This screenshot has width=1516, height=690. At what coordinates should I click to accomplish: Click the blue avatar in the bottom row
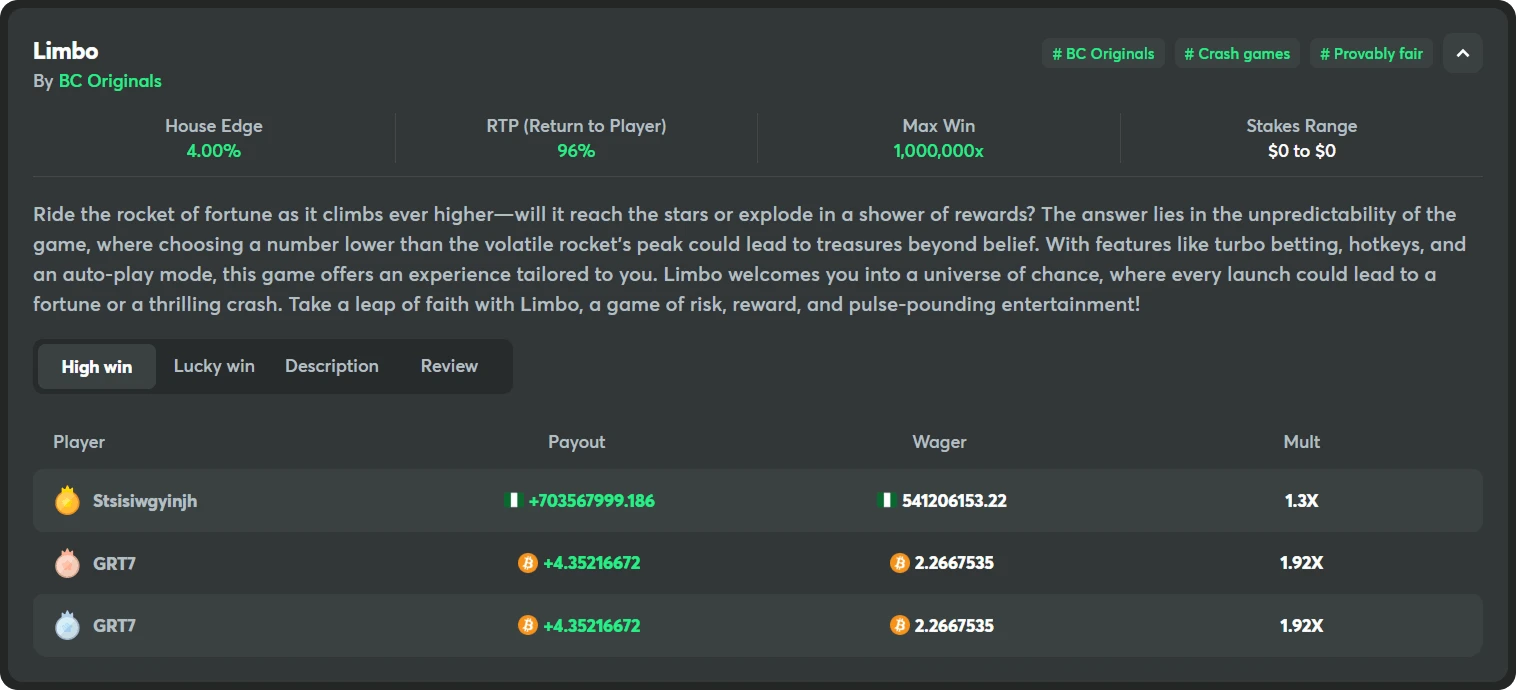pos(66,625)
